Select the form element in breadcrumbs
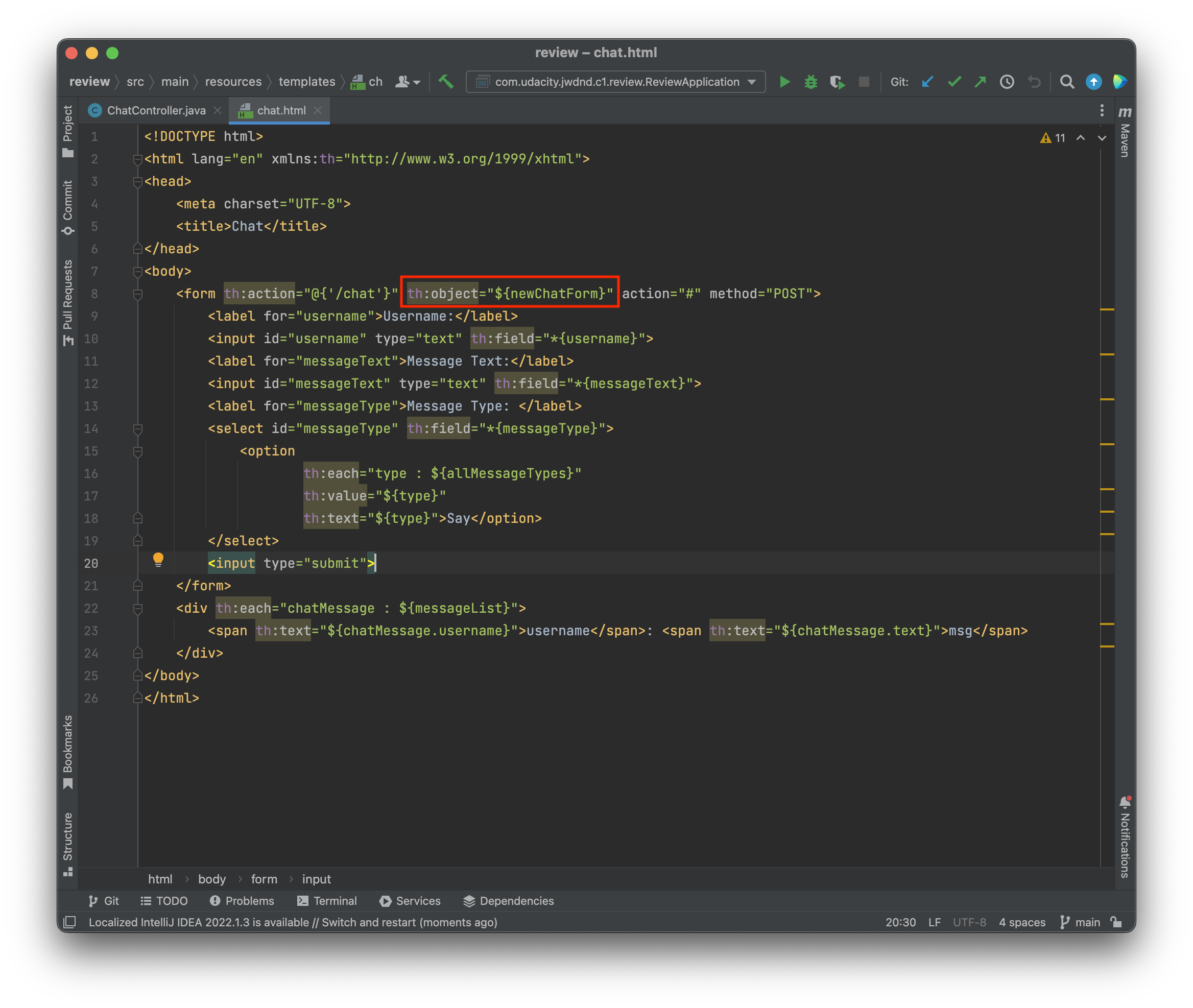The width and height of the screenshot is (1193, 1008). click(x=264, y=879)
